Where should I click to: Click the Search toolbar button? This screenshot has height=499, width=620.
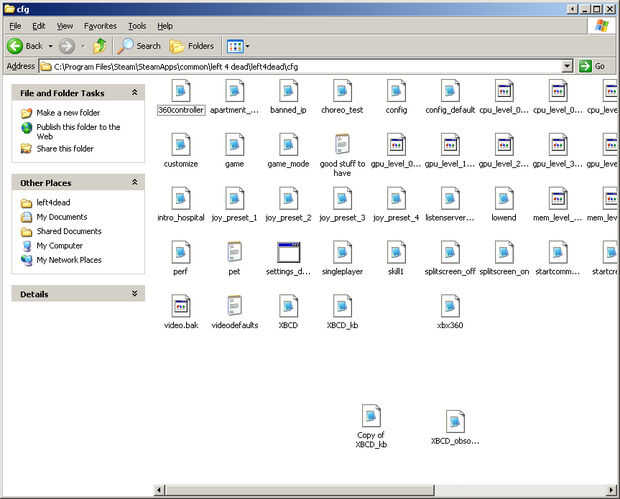139,46
